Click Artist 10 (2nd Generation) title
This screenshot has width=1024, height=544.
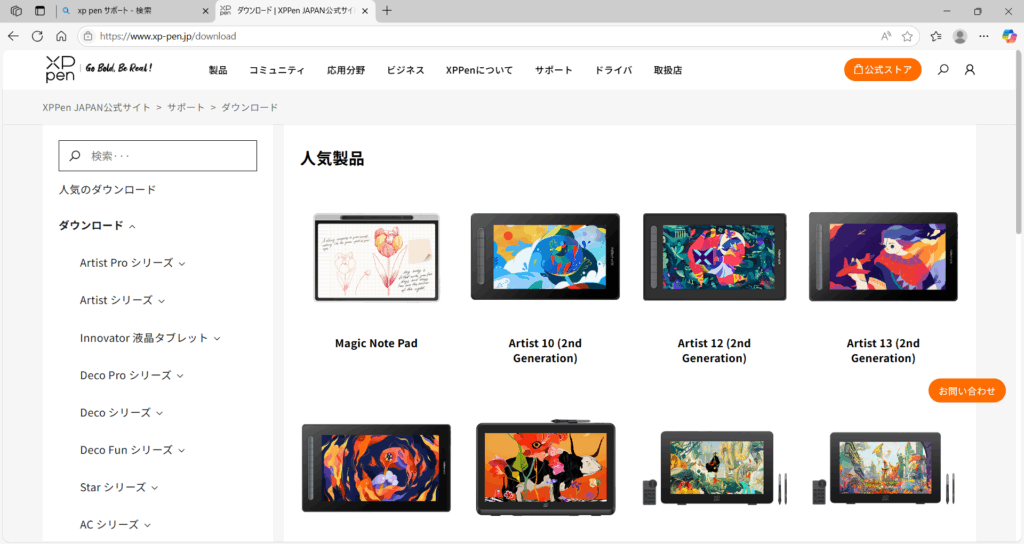(x=545, y=351)
